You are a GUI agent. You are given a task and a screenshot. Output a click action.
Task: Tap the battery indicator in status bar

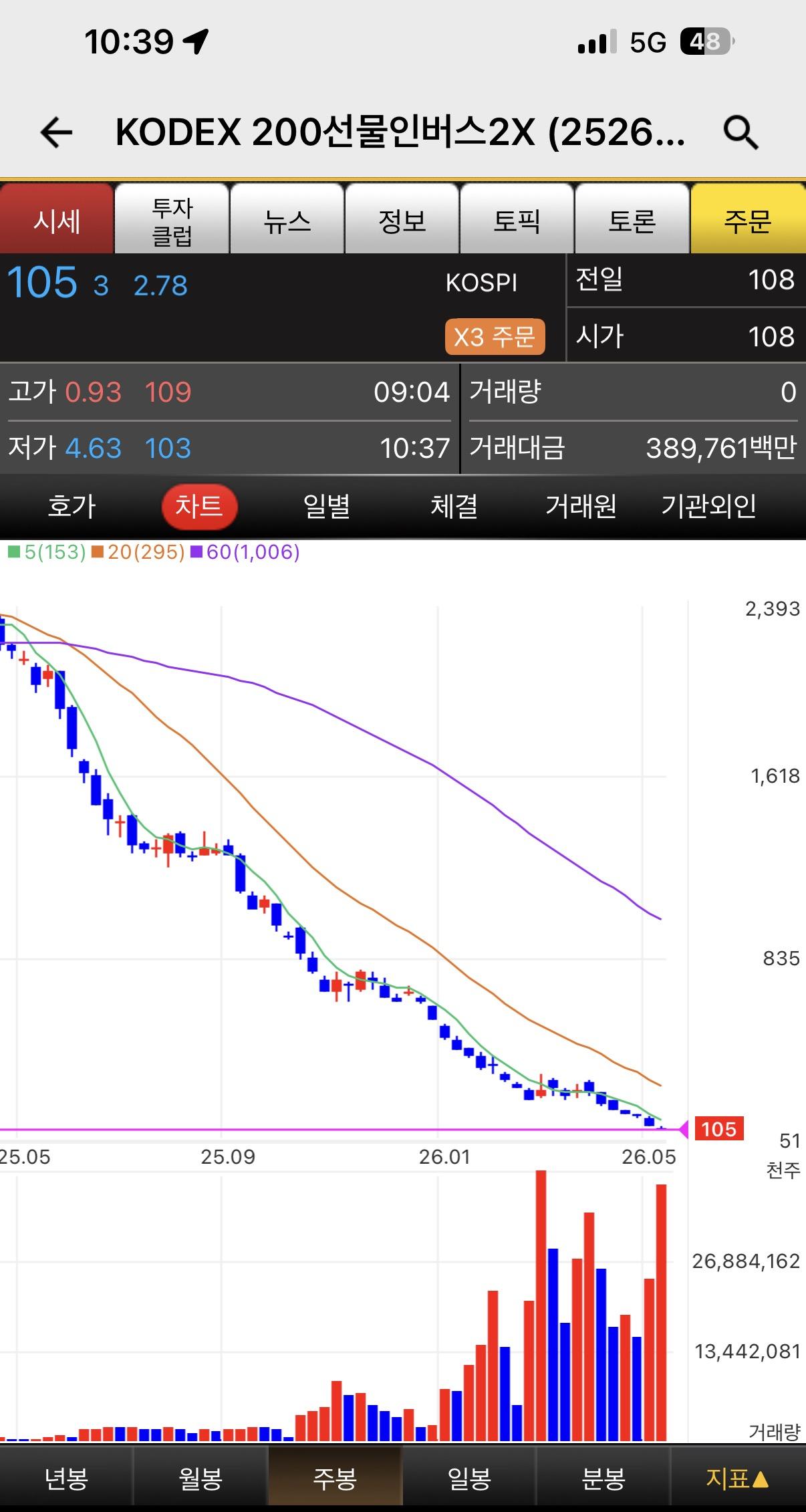(x=707, y=42)
